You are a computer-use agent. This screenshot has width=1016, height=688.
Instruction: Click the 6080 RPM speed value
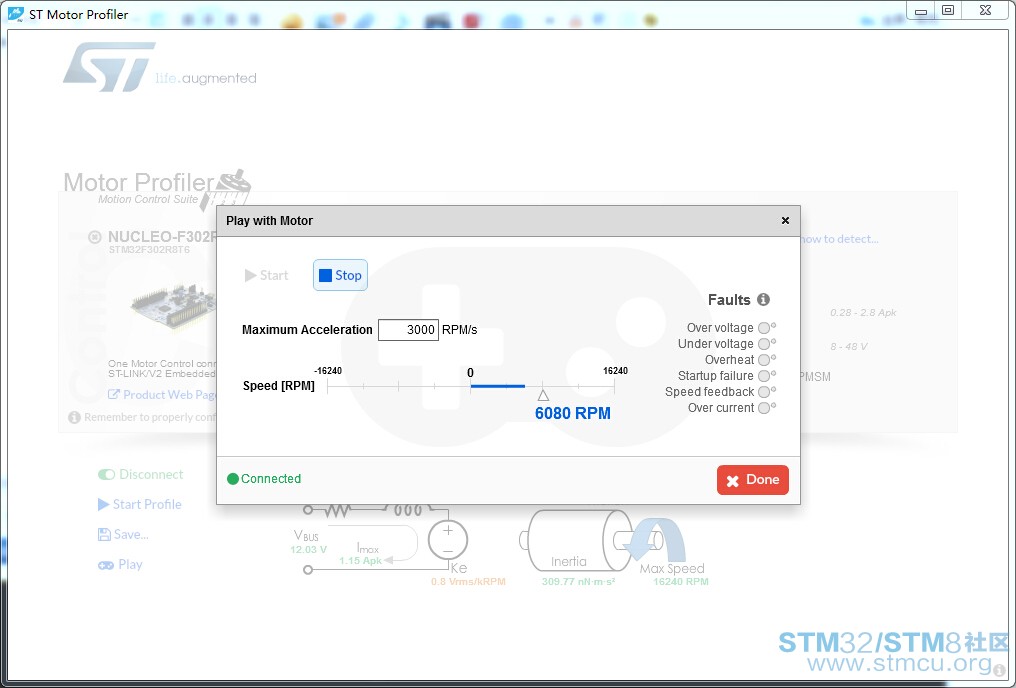tap(573, 413)
